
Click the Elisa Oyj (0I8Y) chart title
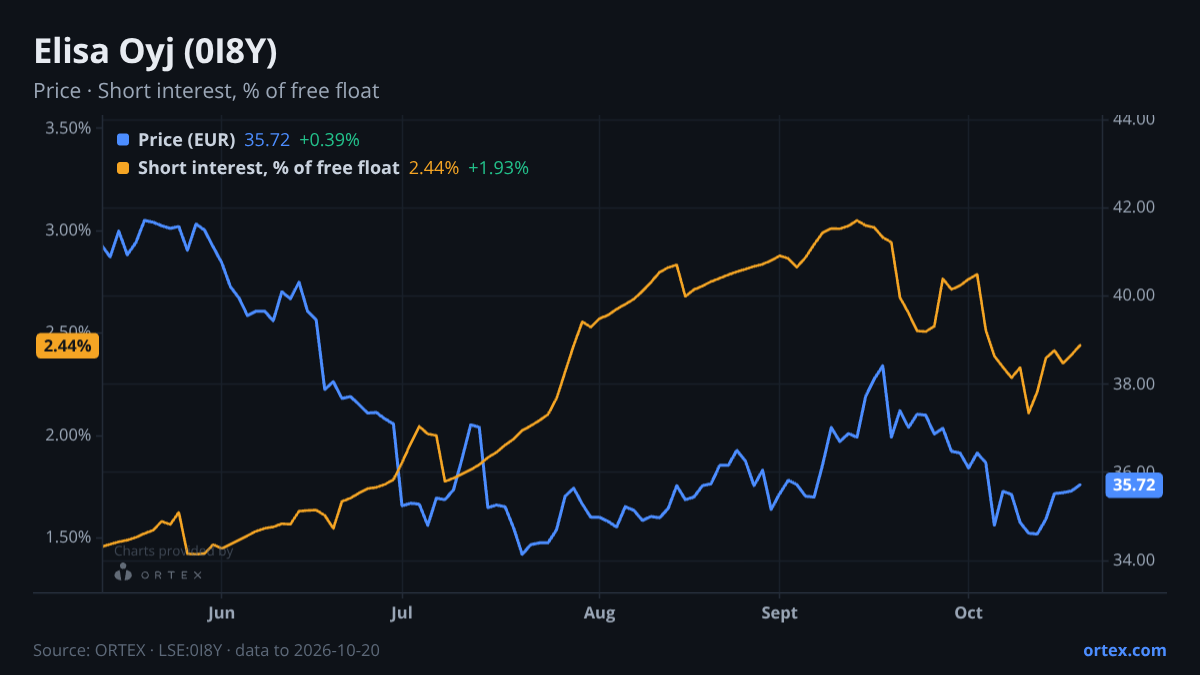point(155,52)
